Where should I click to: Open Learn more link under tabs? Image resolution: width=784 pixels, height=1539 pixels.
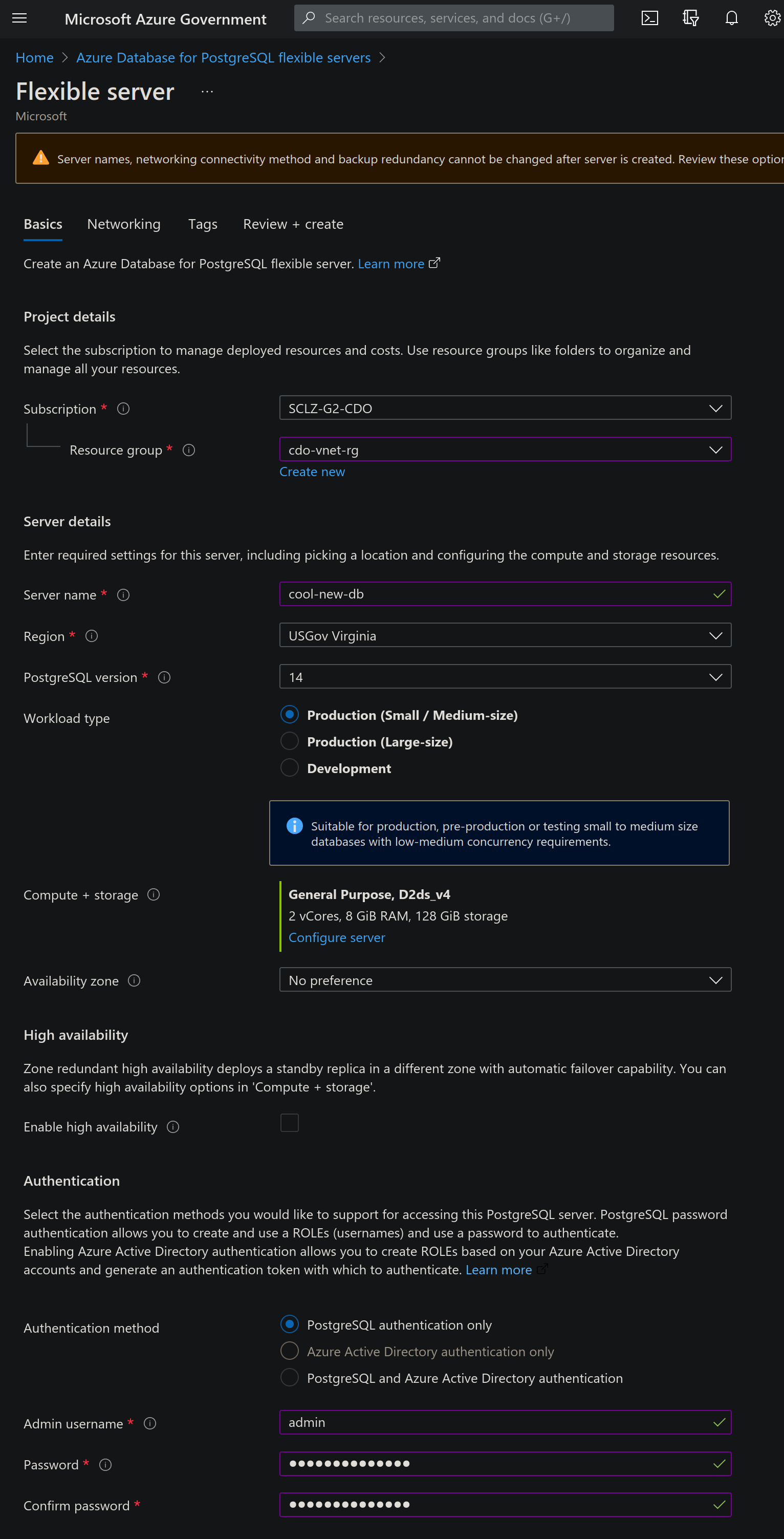click(x=391, y=264)
